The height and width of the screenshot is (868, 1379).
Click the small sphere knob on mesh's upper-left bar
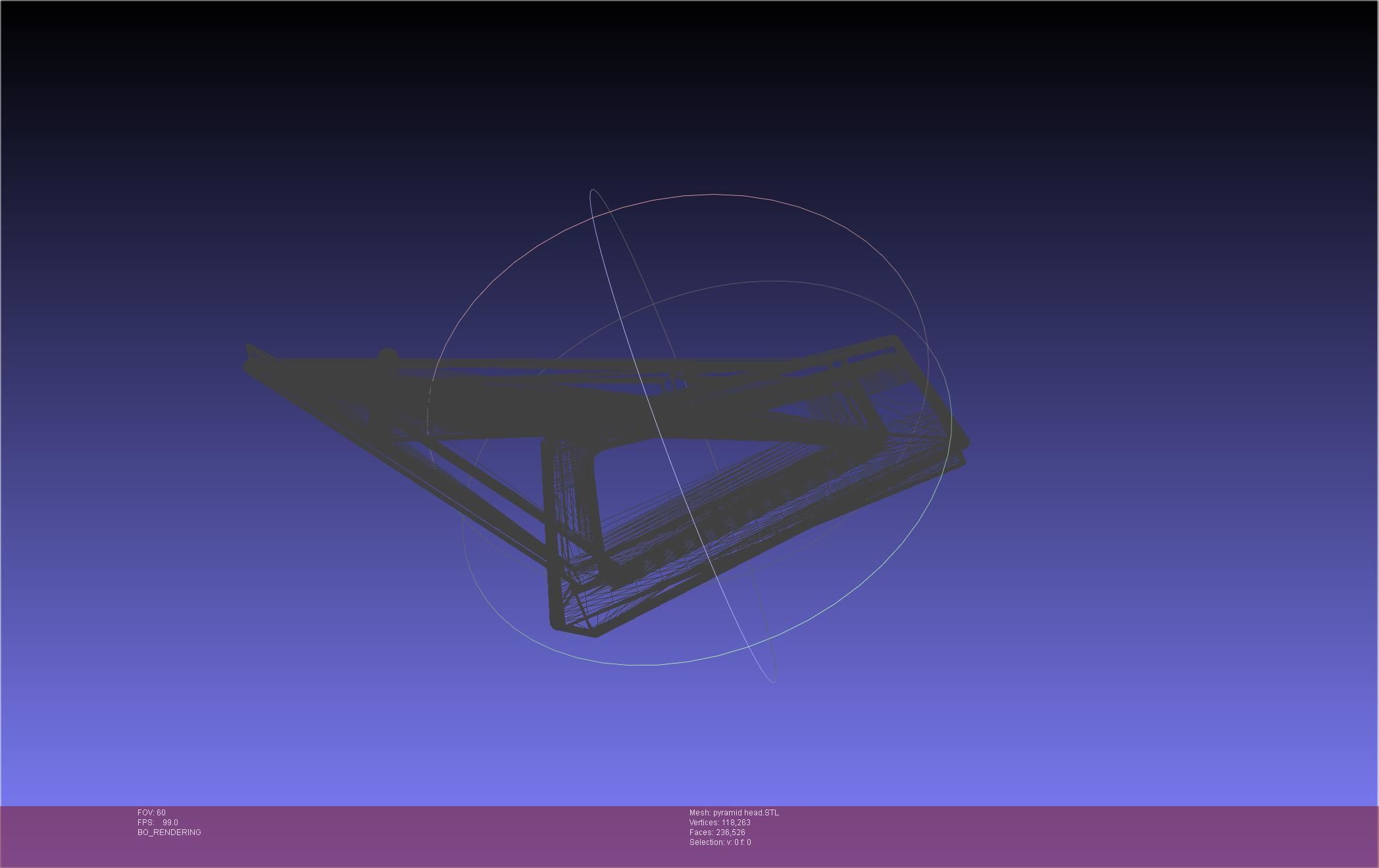[x=387, y=355]
